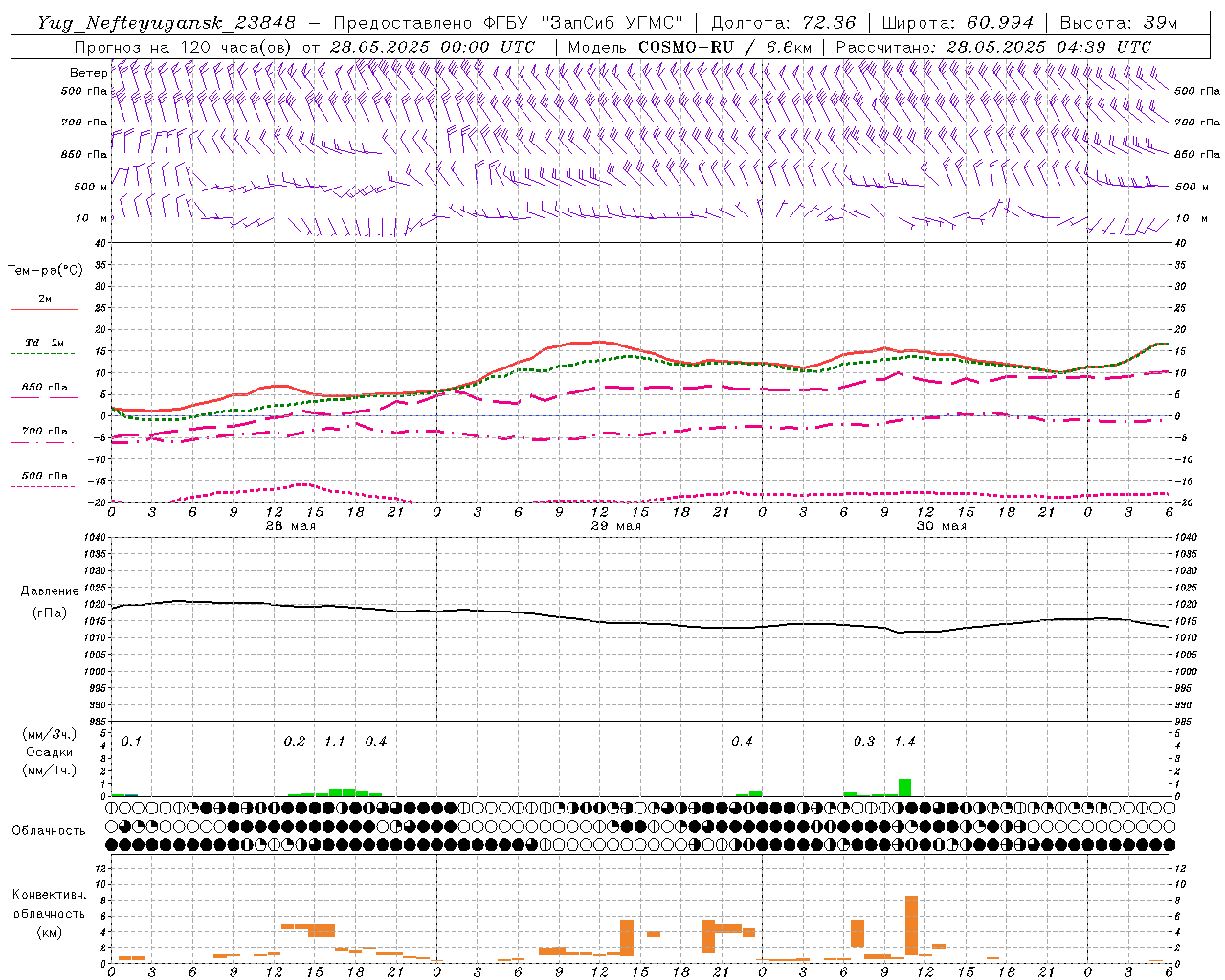Click the 500 м wind level label on left
This screenshot has width=1225, height=980.
click(x=91, y=187)
